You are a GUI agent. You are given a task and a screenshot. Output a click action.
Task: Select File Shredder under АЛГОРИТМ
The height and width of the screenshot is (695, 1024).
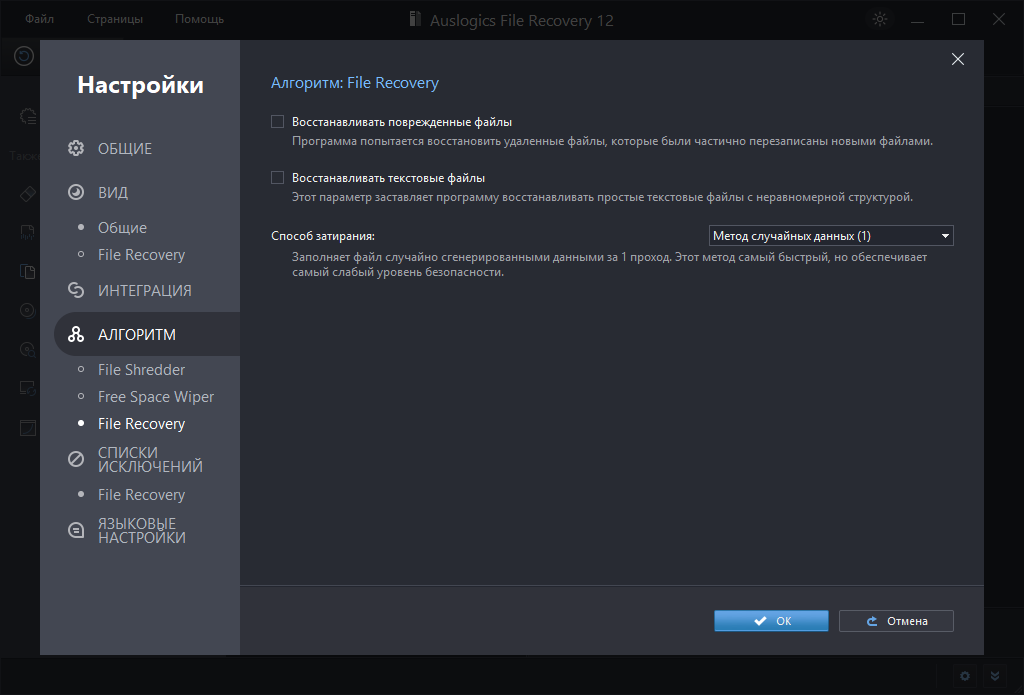(x=141, y=370)
